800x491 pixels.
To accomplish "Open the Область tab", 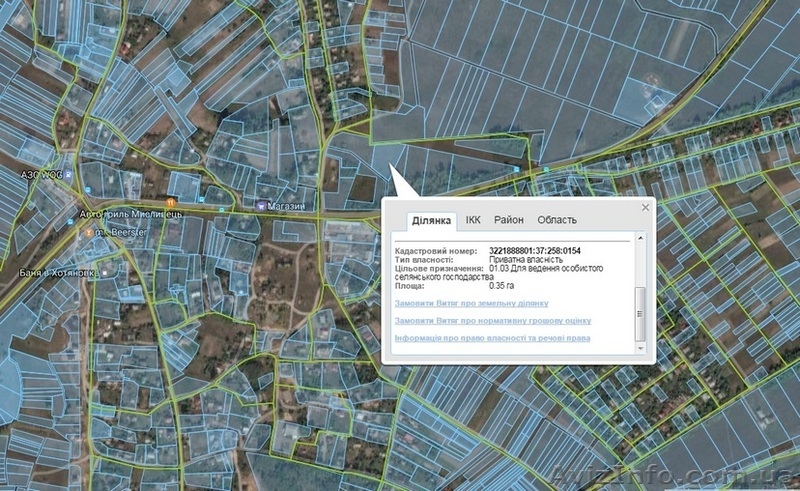I will coord(556,220).
